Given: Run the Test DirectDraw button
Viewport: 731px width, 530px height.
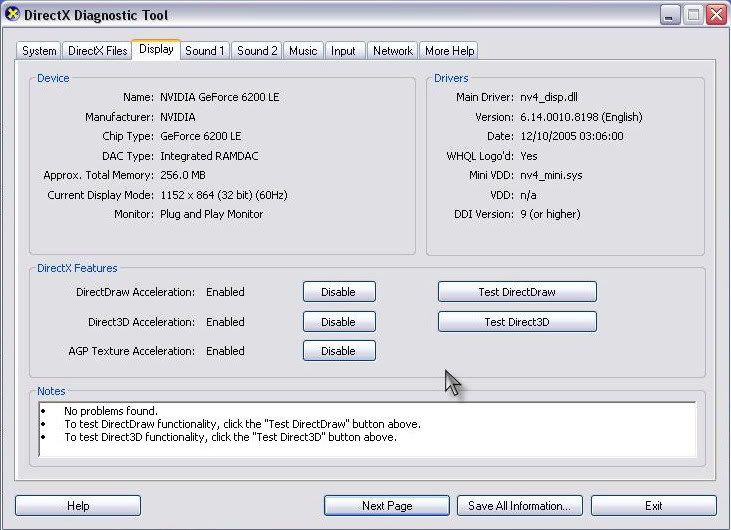Looking at the screenshot, I should (x=516, y=292).
